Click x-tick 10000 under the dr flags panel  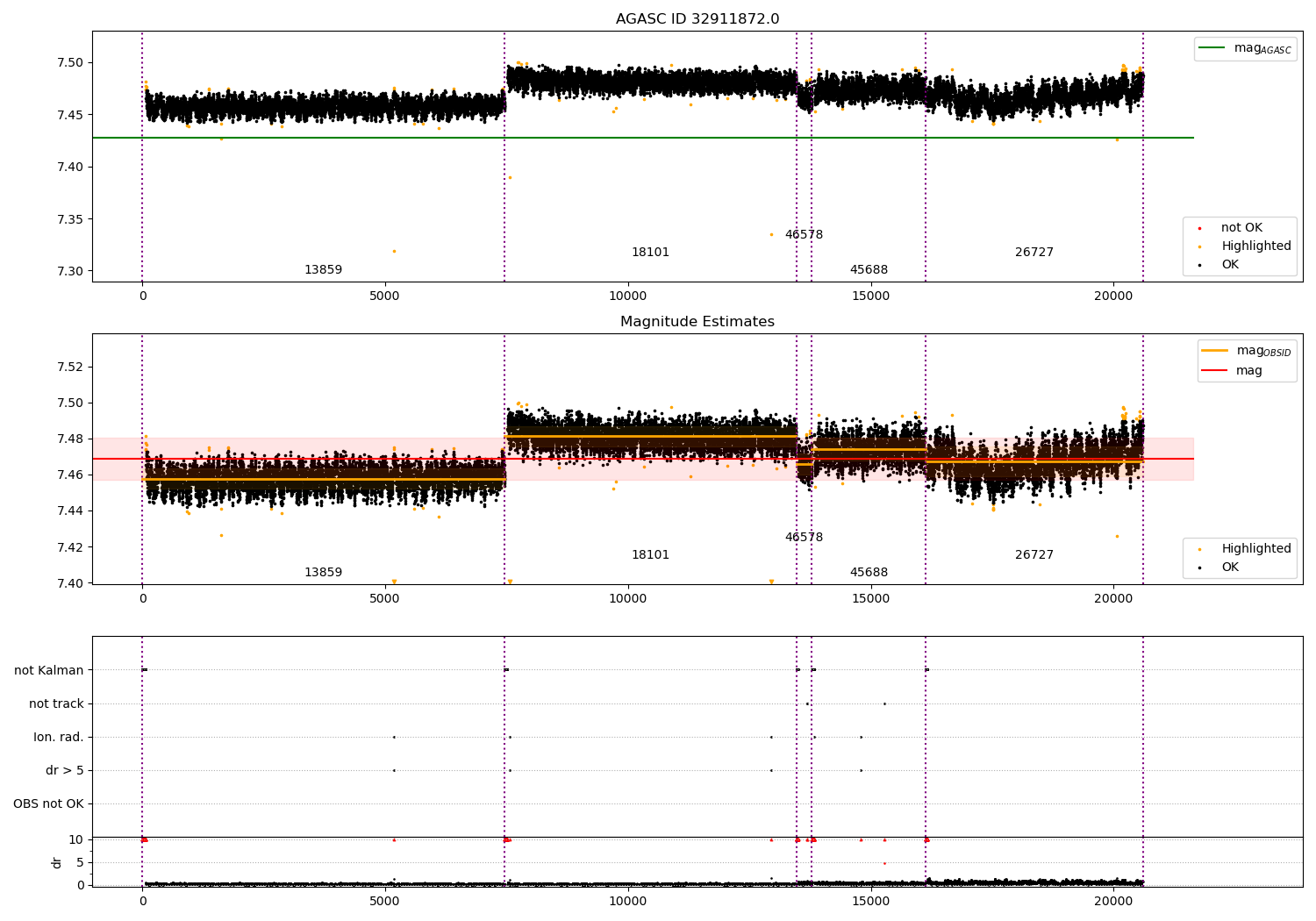coord(628,902)
